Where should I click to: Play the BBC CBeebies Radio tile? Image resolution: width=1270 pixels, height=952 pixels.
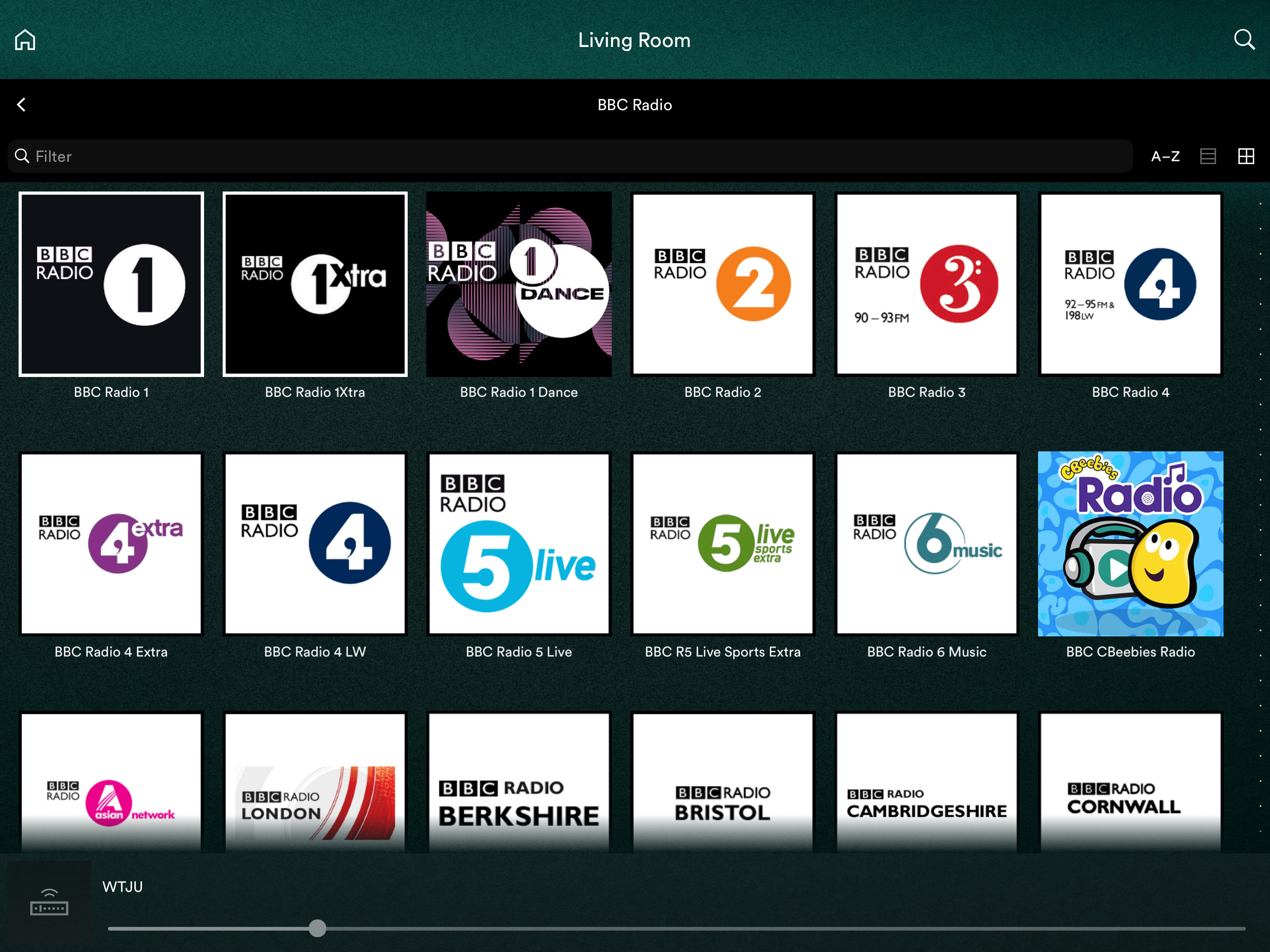(x=1131, y=544)
